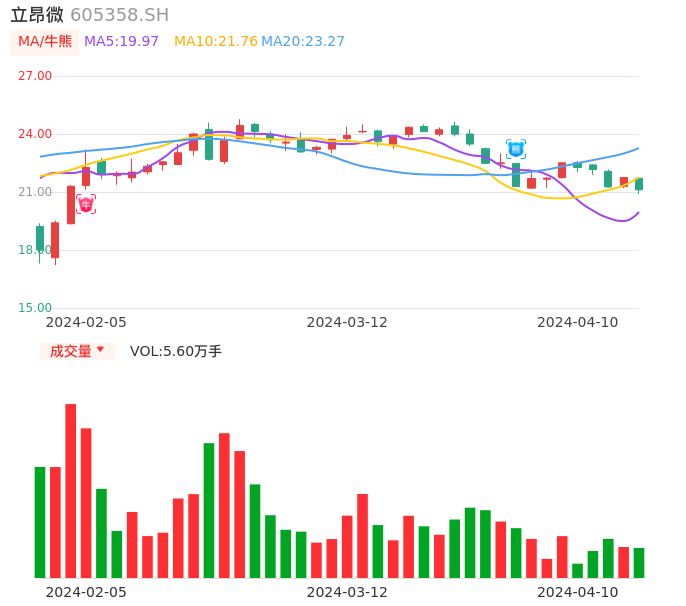
Task: Open the 成交量 indicator dropdown arrow
Action: point(100,350)
